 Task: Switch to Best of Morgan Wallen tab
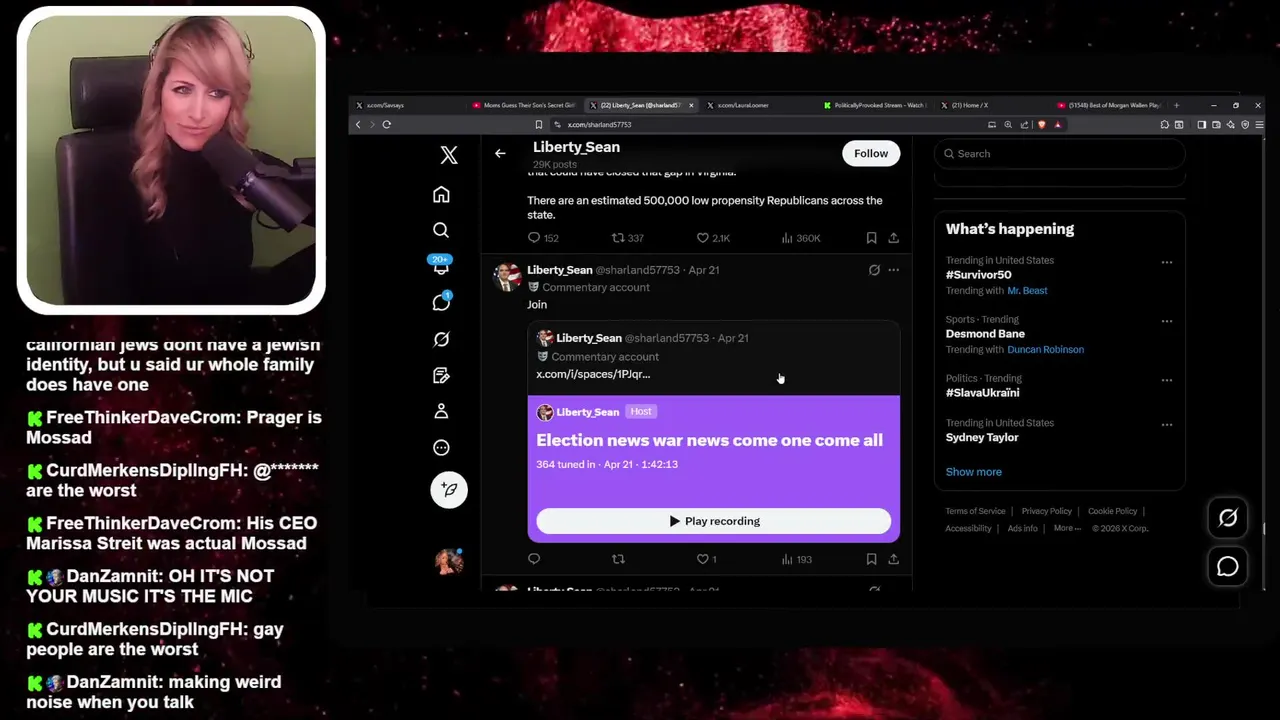coord(1109,105)
